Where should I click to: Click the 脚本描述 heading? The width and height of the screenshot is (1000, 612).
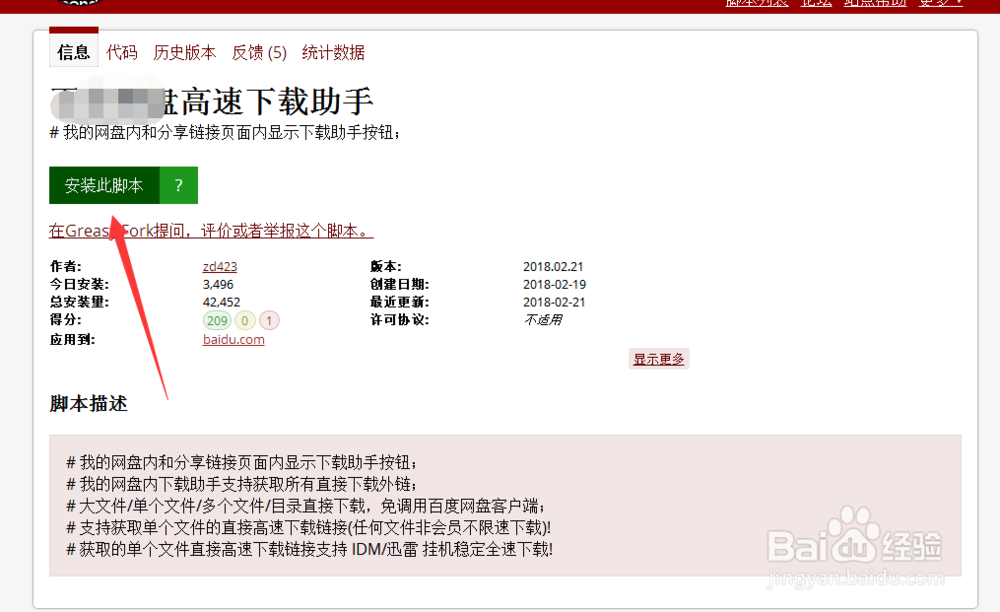tap(89, 404)
